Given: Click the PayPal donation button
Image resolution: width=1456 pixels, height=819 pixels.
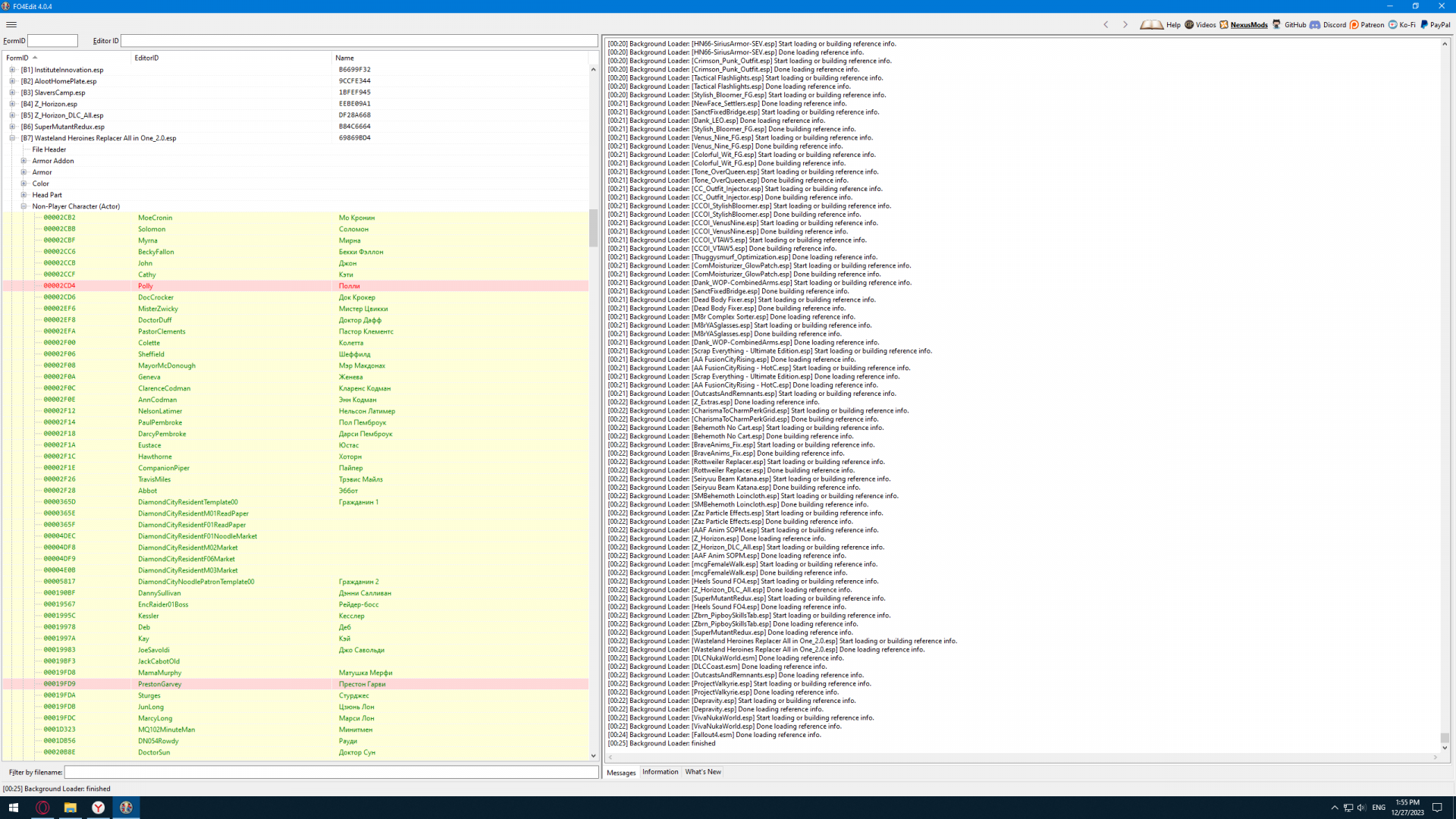Looking at the screenshot, I should coord(1435,24).
